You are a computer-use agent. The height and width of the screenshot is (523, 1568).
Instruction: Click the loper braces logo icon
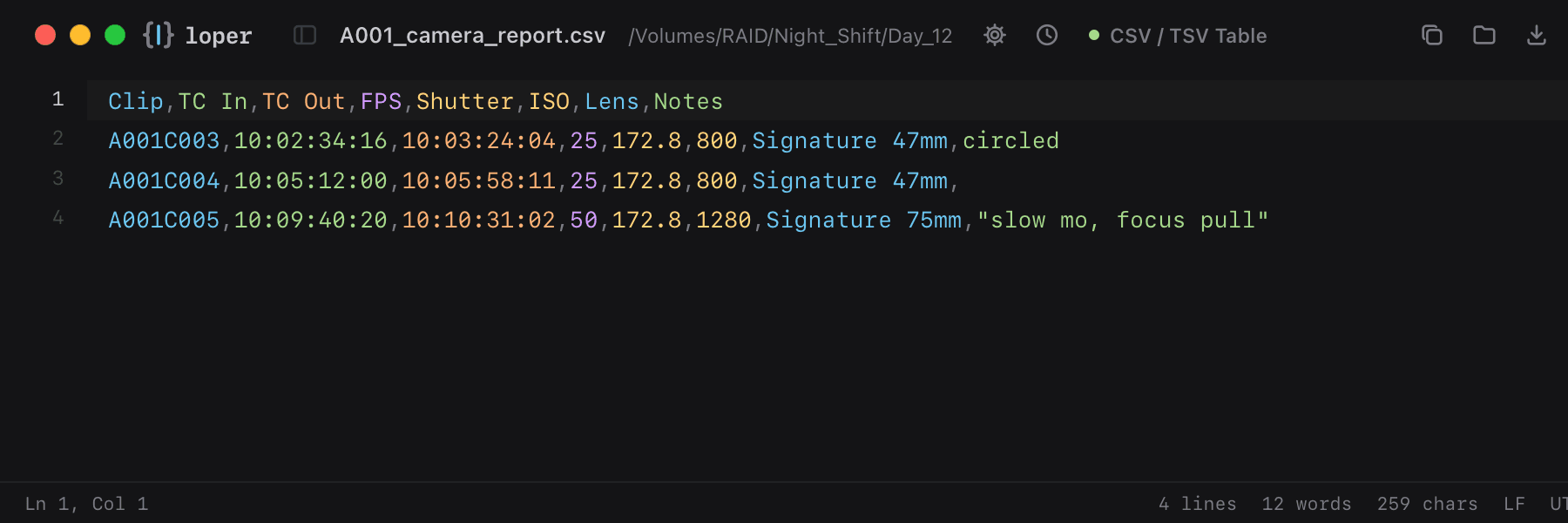[159, 35]
